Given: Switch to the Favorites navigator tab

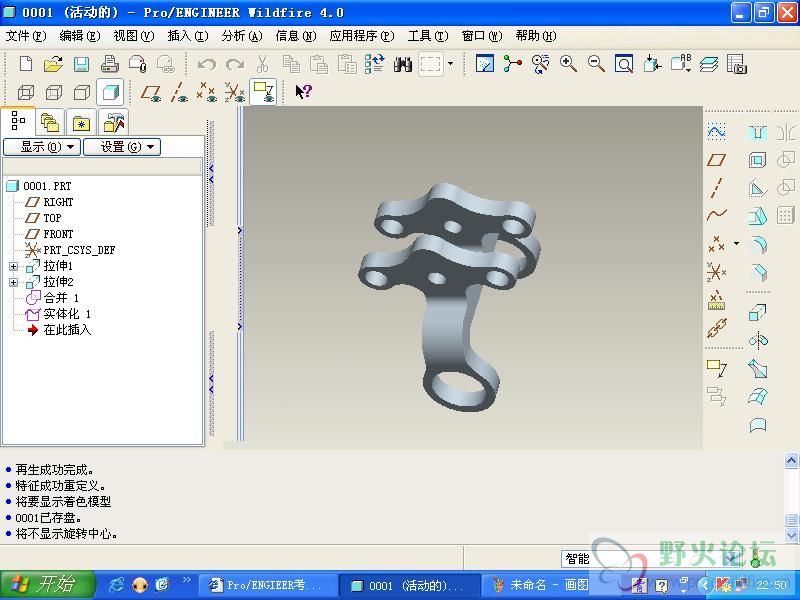Looking at the screenshot, I should point(81,122).
